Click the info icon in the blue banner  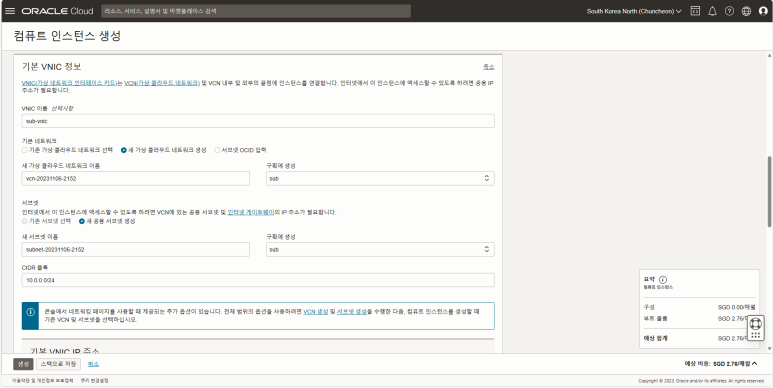pos(31,312)
